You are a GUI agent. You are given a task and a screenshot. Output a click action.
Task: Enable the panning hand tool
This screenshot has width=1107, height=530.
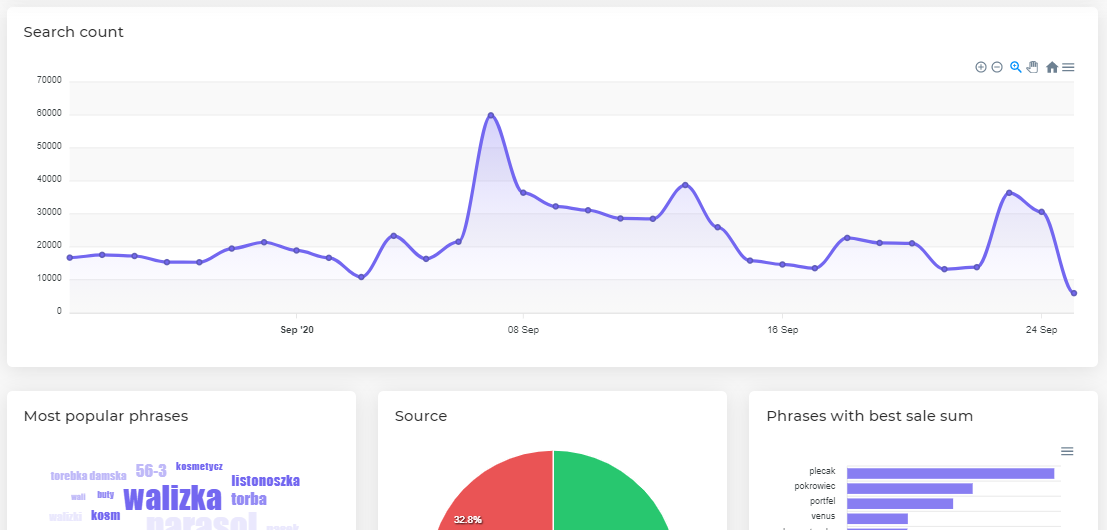click(1032, 67)
